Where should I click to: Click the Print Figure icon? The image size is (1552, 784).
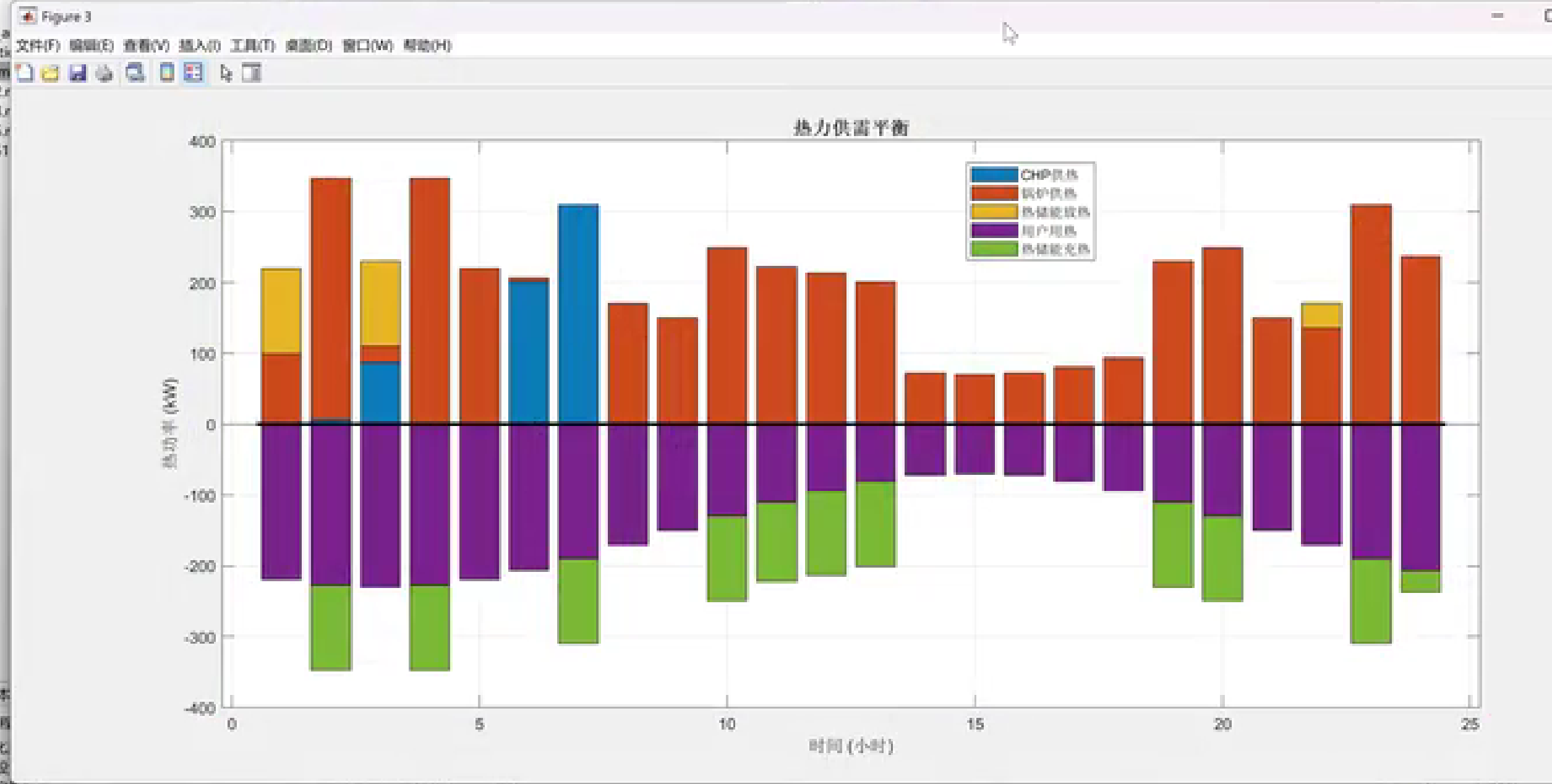click(x=104, y=73)
